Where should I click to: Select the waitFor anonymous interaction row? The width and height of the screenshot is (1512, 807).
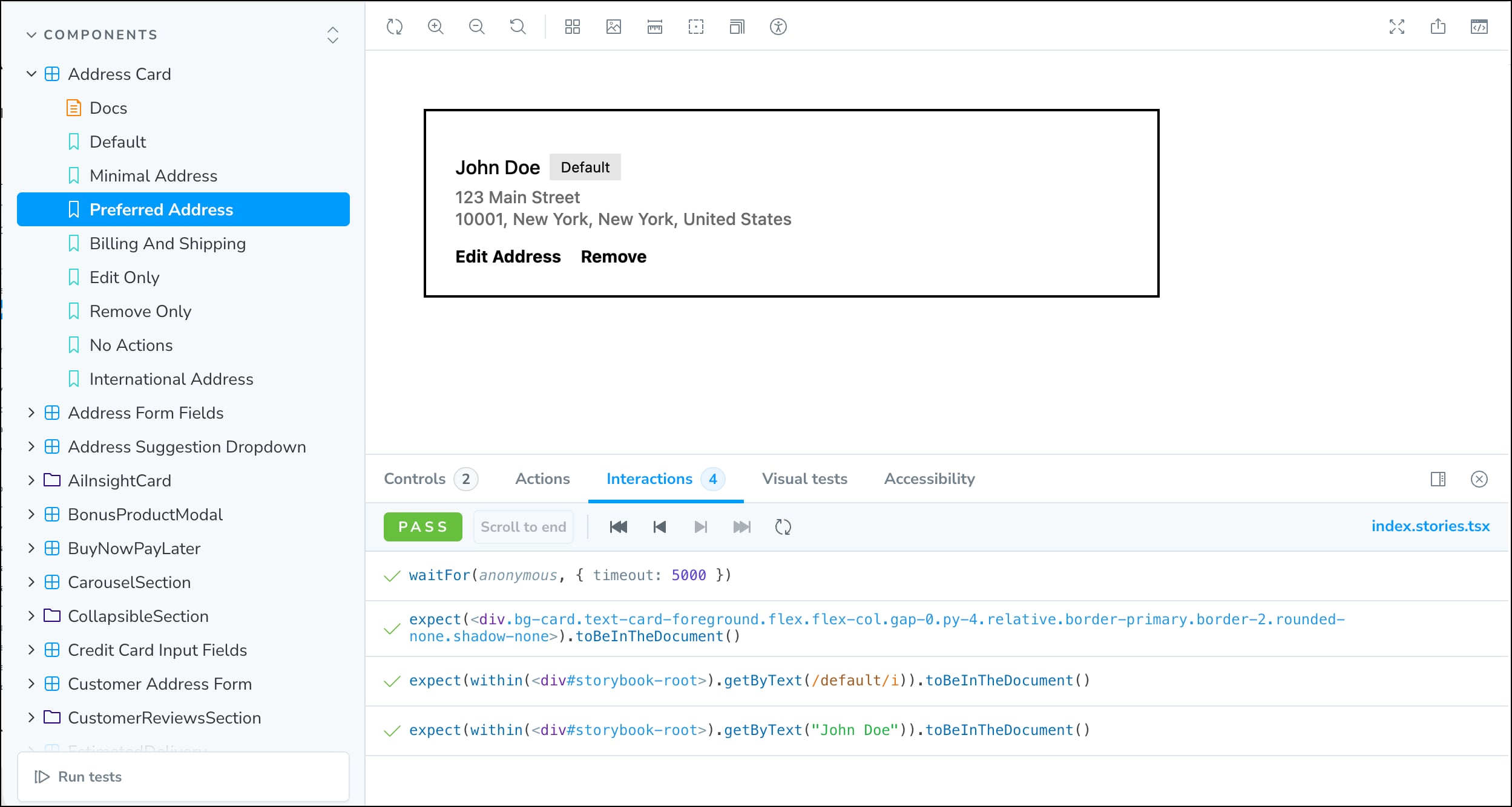936,575
